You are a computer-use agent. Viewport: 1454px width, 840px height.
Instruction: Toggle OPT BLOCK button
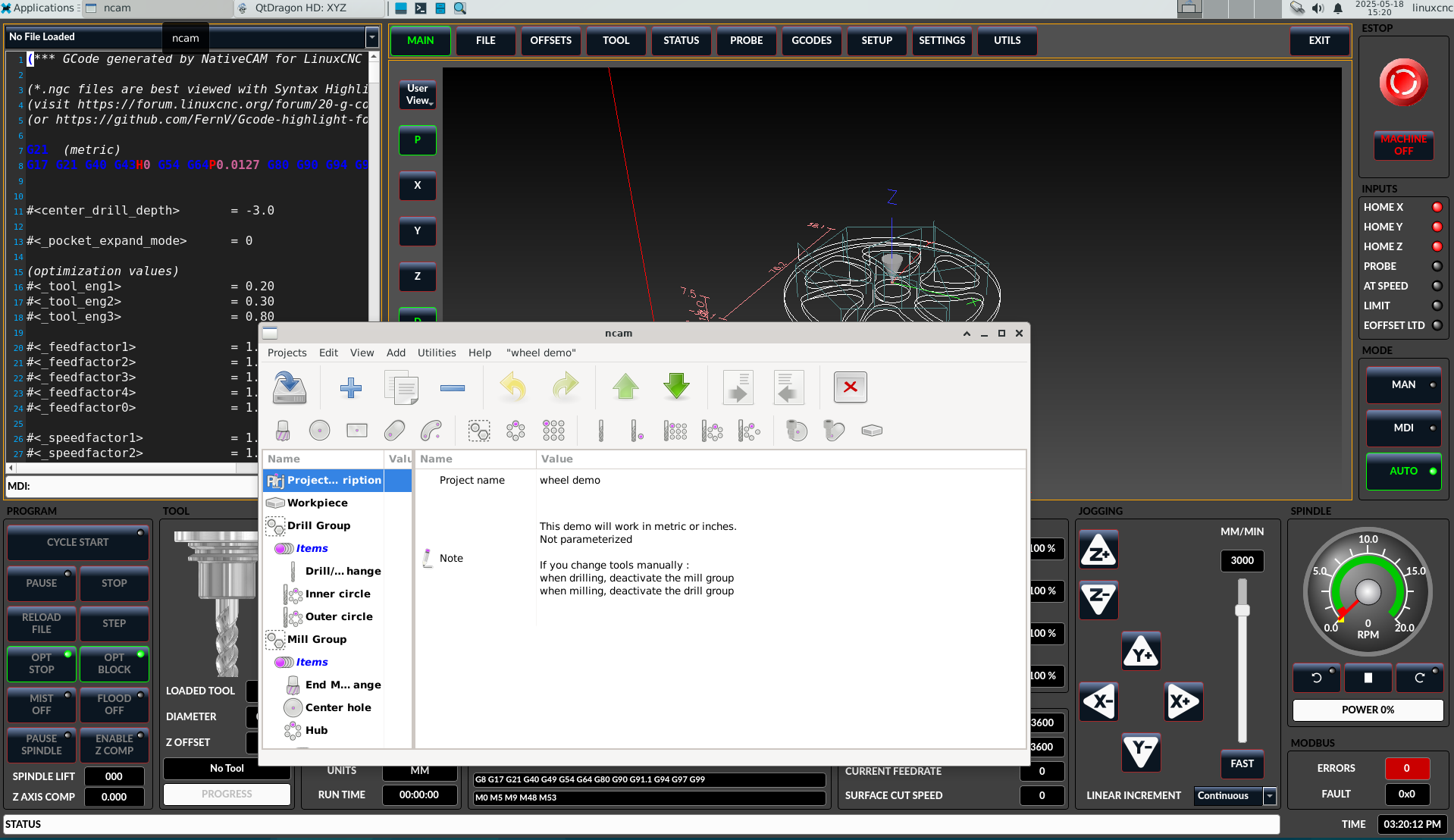pyautogui.click(x=114, y=663)
